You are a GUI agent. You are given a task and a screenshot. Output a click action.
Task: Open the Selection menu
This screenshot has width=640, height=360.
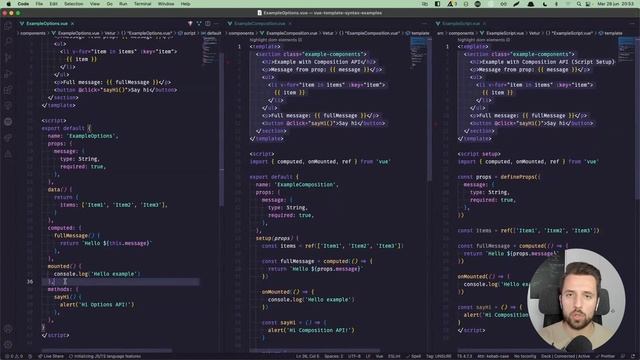pos(74,4)
